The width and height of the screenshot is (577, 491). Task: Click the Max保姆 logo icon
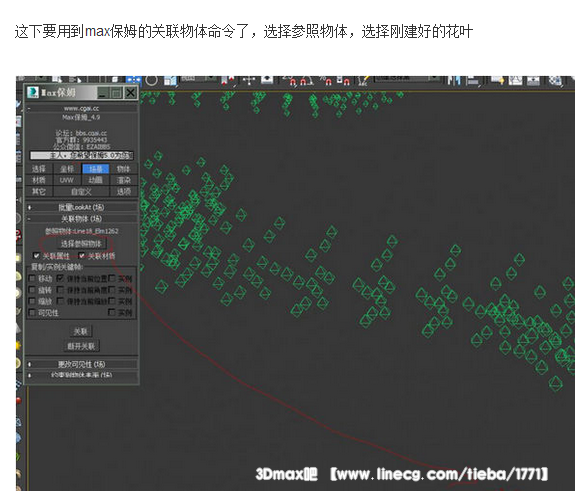point(33,92)
